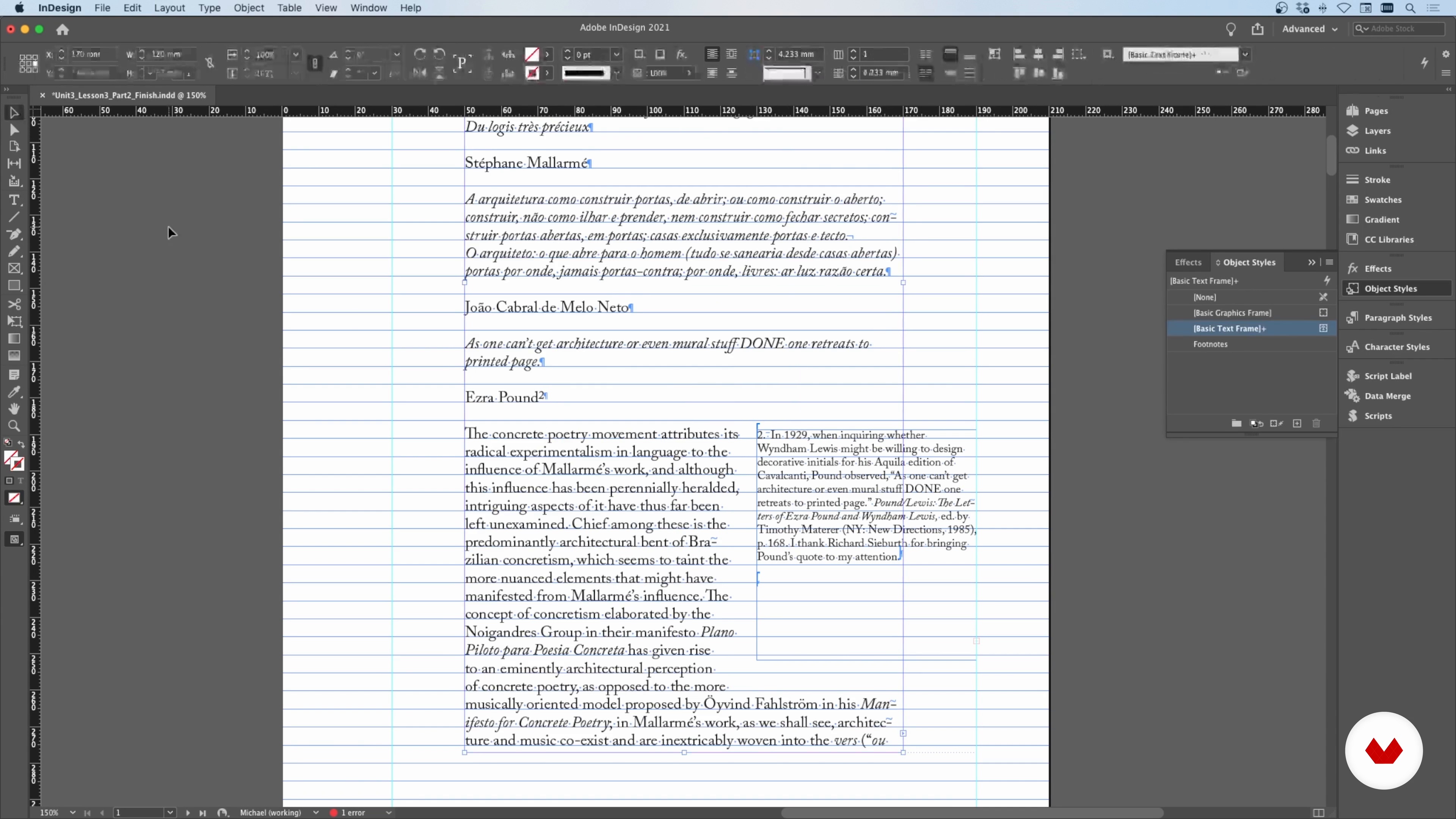Select the Type tool
Image resolution: width=1456 pixels, height=819 pixels.
point(14,200)
